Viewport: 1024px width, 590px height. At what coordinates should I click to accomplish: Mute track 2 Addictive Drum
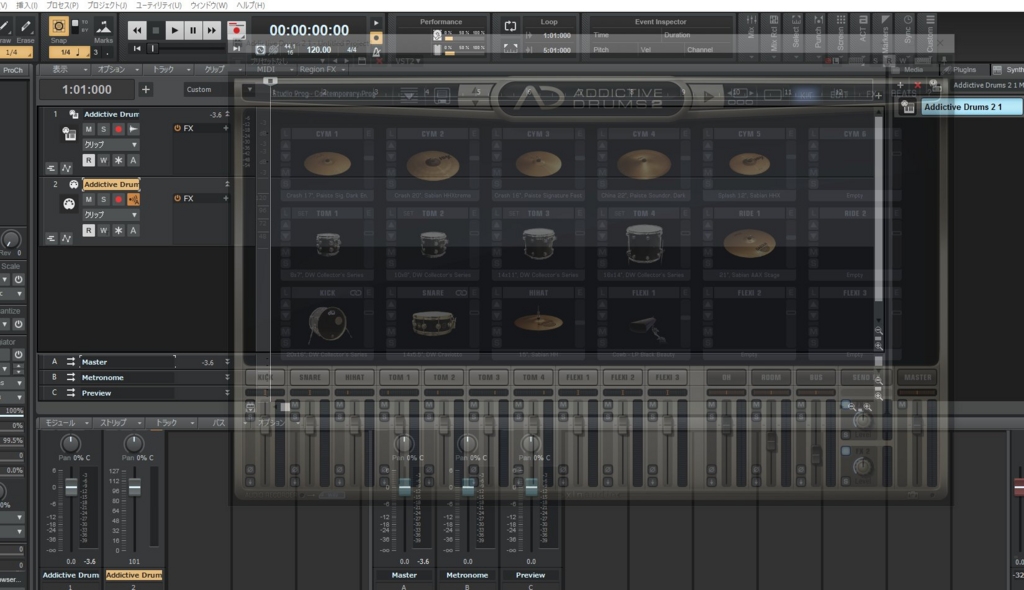point(89,199)
